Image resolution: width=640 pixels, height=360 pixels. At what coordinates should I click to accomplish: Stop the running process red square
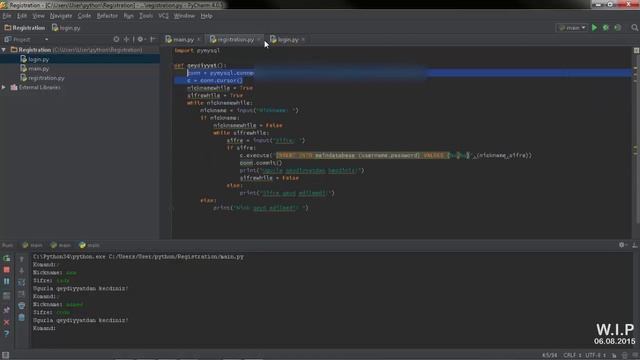coord(7,270)
